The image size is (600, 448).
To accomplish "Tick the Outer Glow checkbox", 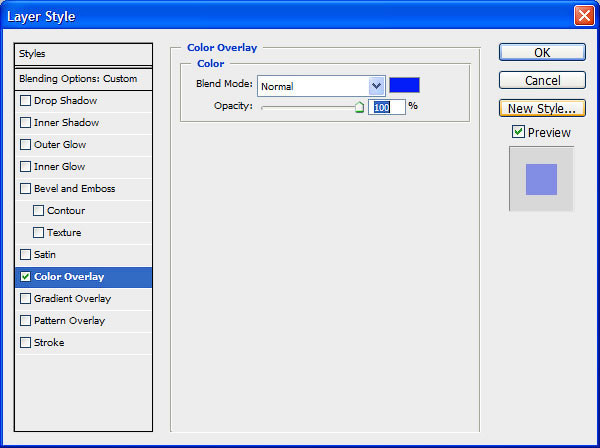I will click(x=25, y=145).
